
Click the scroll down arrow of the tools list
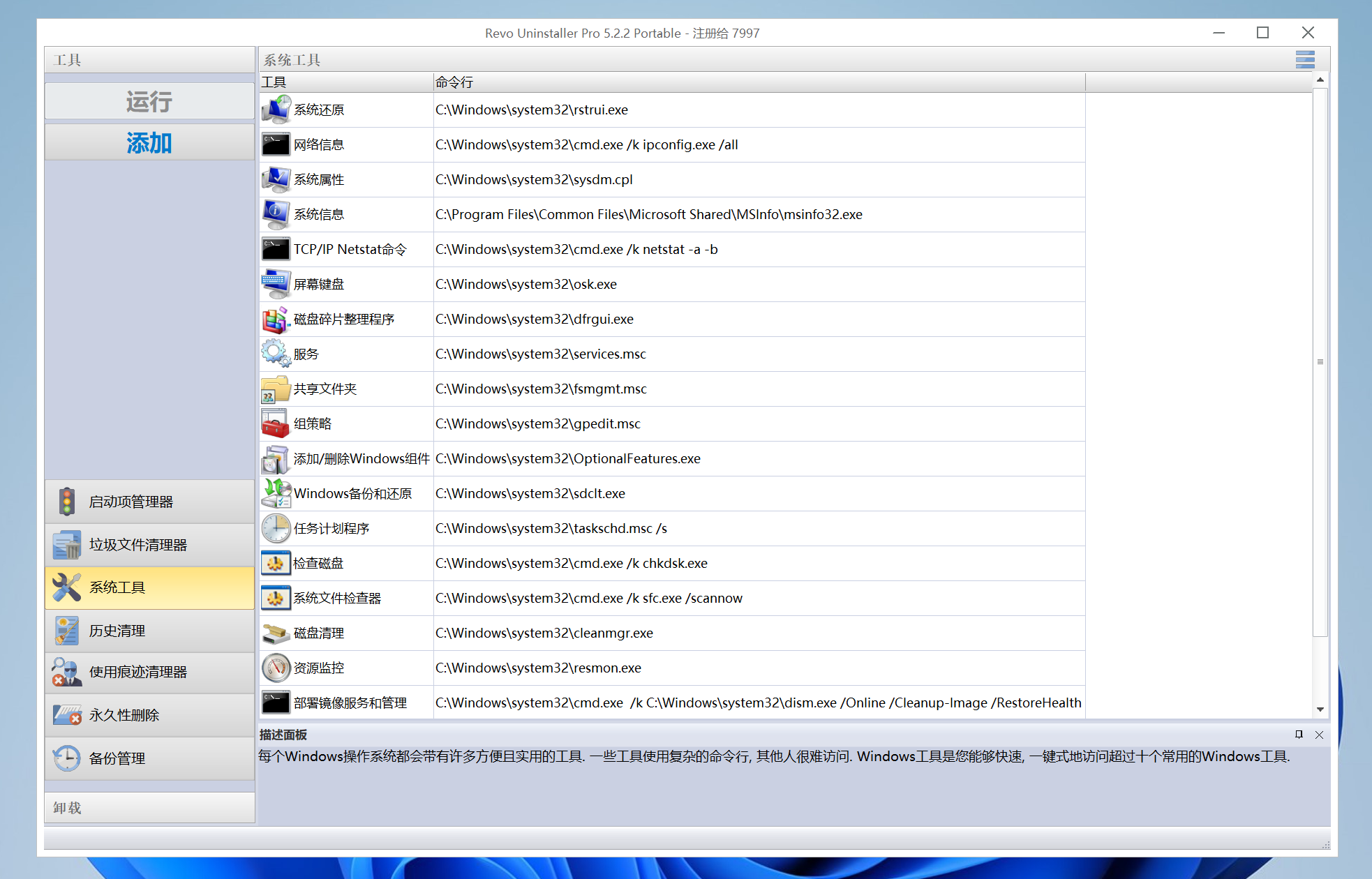[1320, 709]
